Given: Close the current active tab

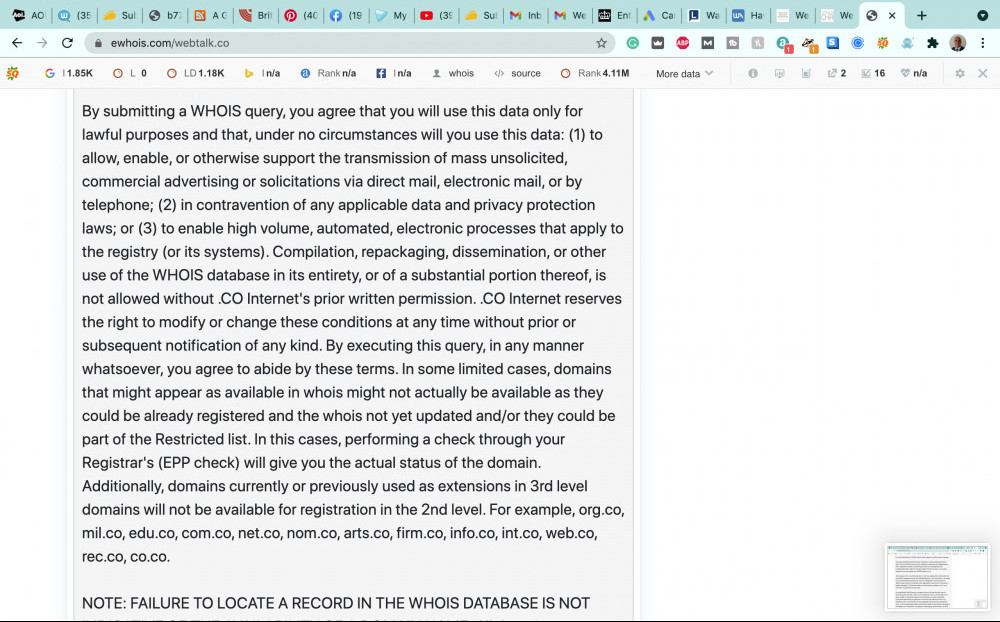Looking at the screenshot, I should coord(892,15).
